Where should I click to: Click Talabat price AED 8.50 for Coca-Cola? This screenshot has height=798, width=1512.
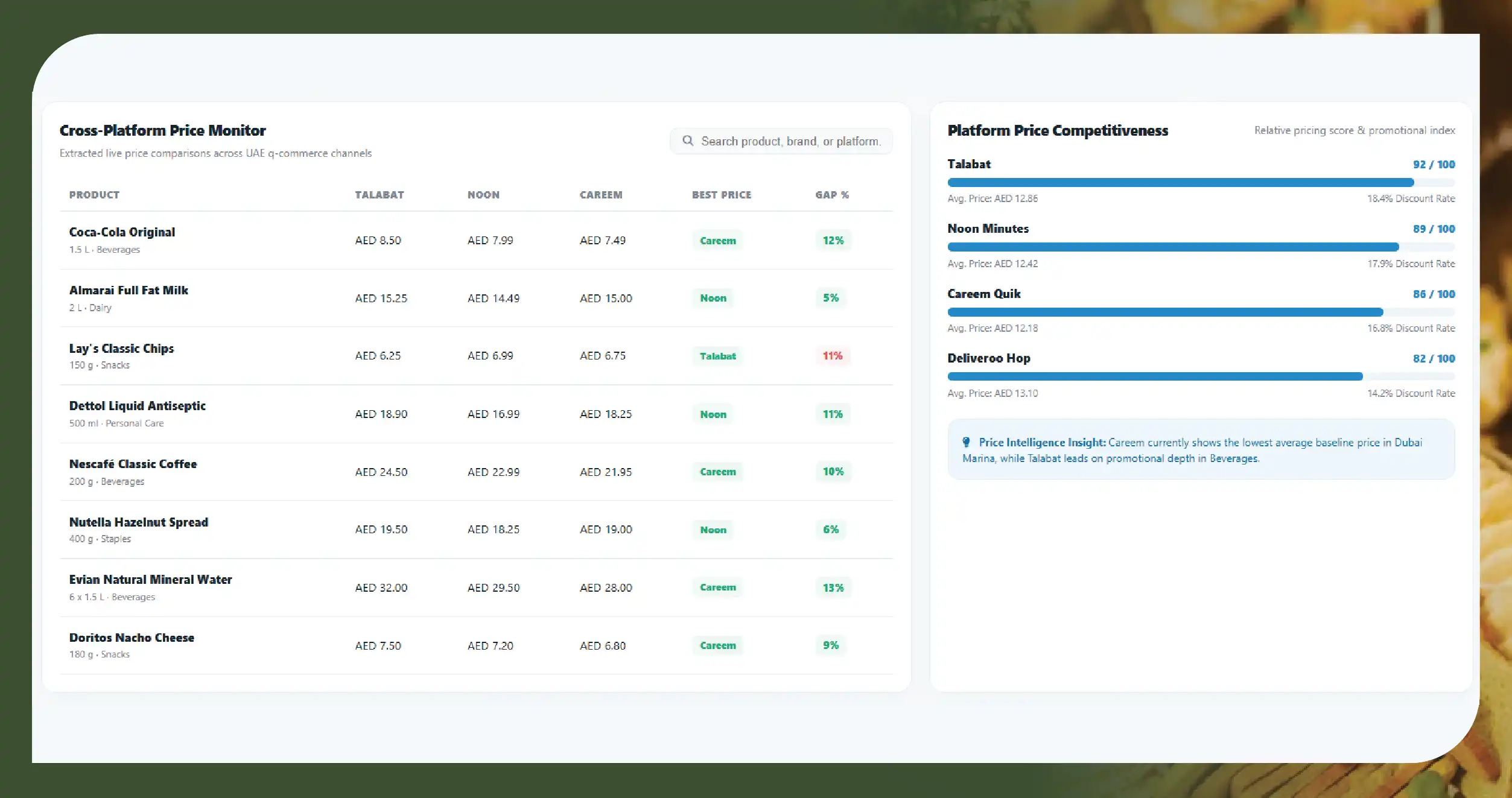[x=378, y=240]
